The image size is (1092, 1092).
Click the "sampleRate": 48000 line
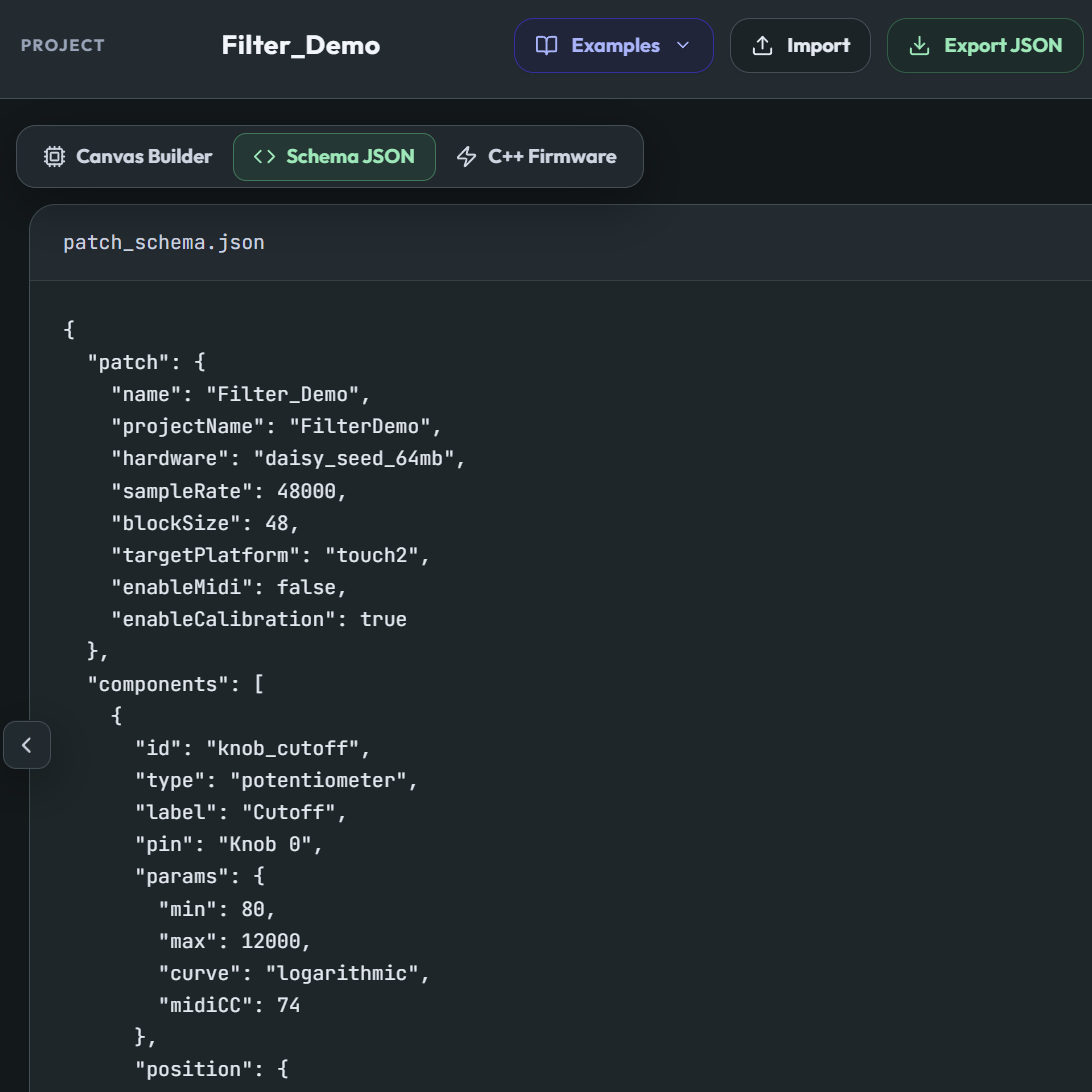pyautogui.click(x=229, y=491)
